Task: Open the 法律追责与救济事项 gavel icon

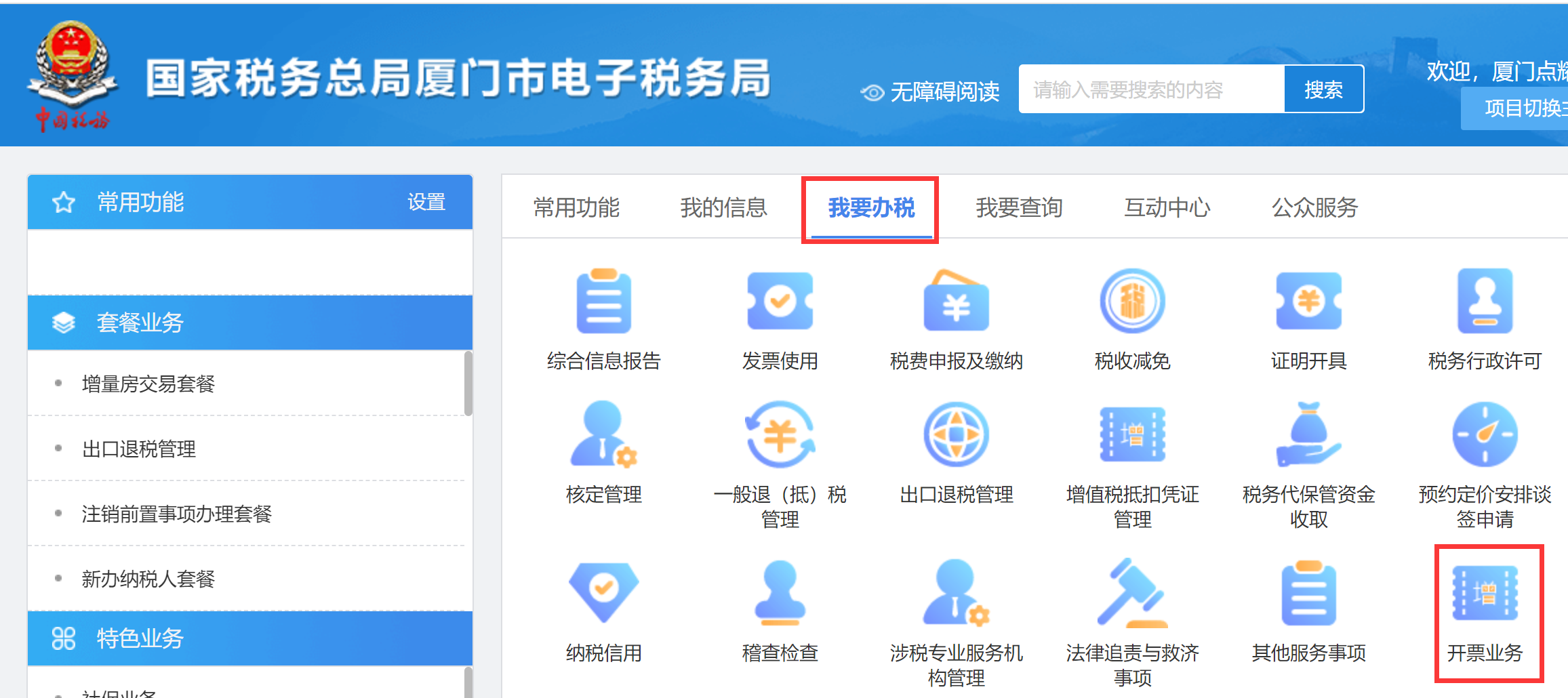Action: tap(1132, 594)
